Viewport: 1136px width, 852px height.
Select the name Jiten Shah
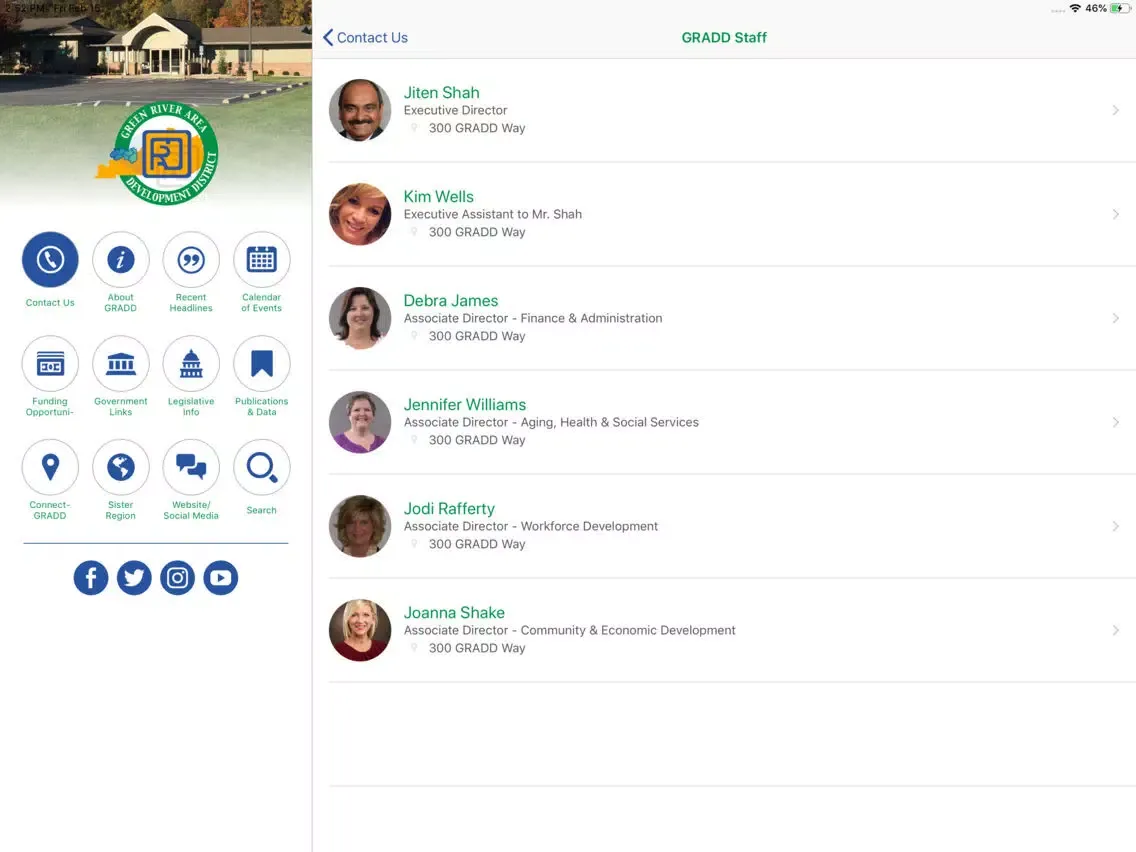(x=441, y=93)
